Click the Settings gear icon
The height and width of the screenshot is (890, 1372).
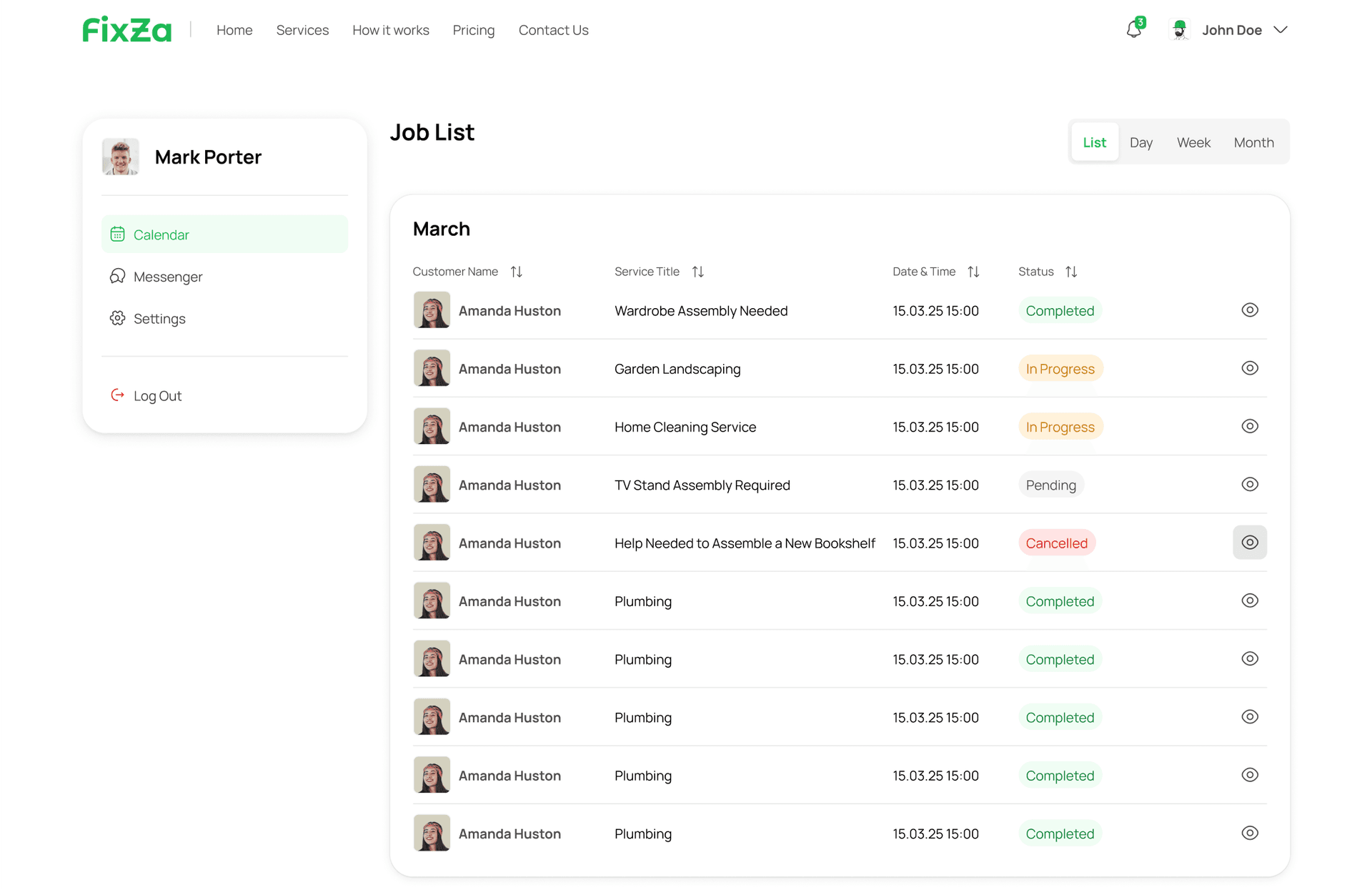(117, 318)
